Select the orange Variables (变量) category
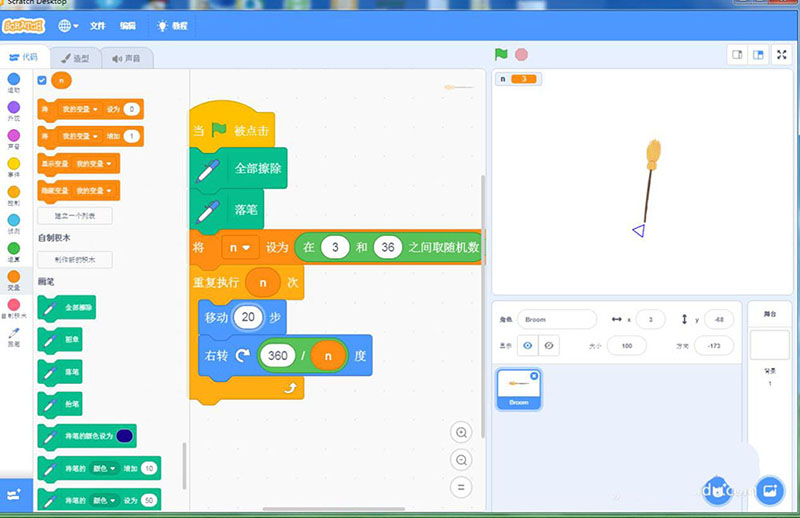 pos(14,280)
